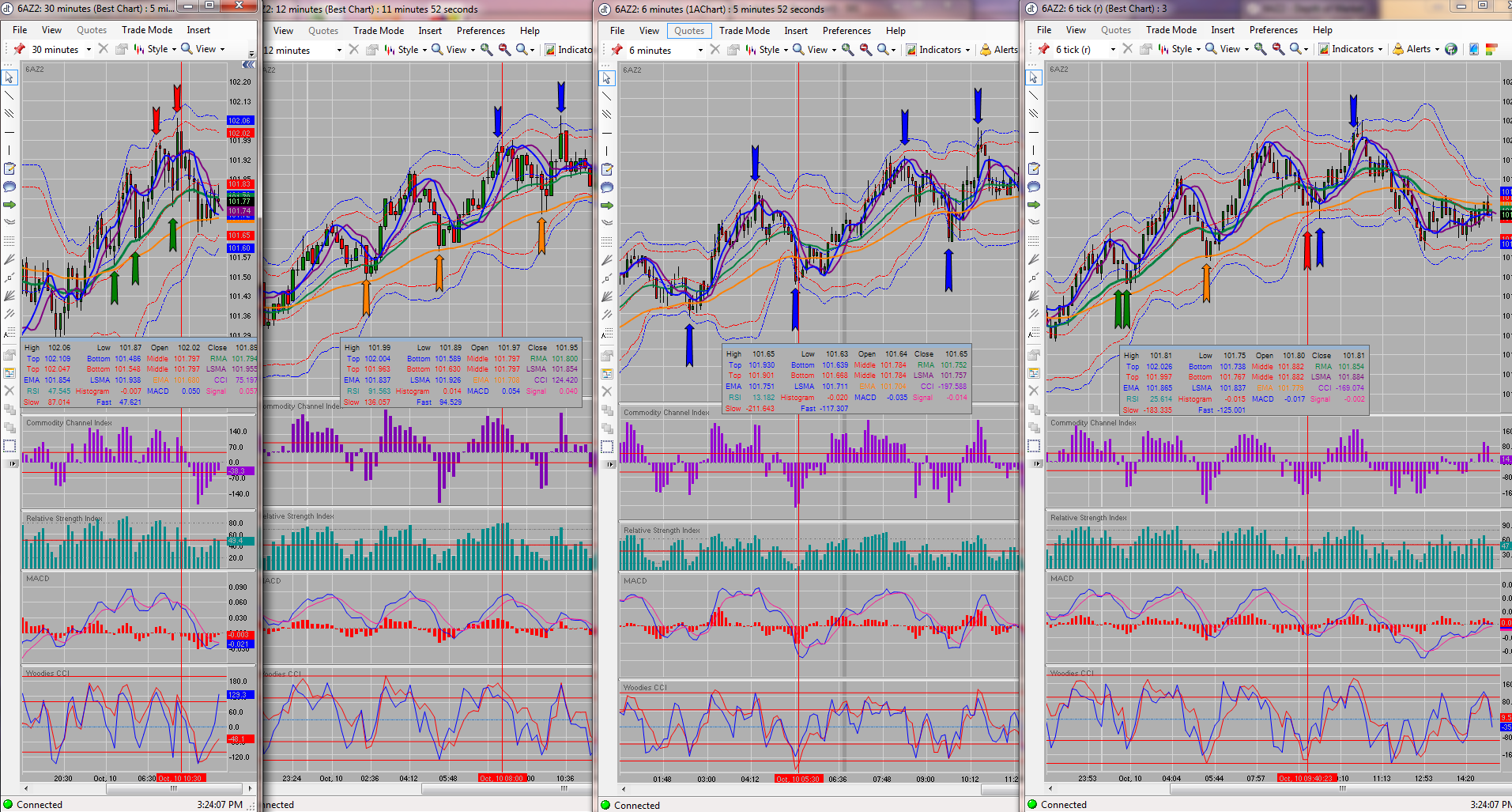Click horizontal scrollbar thumb in 6 tick window
Image resolution: width=1512 pixels, height=812 pixels.
(x=1340, y=788)
